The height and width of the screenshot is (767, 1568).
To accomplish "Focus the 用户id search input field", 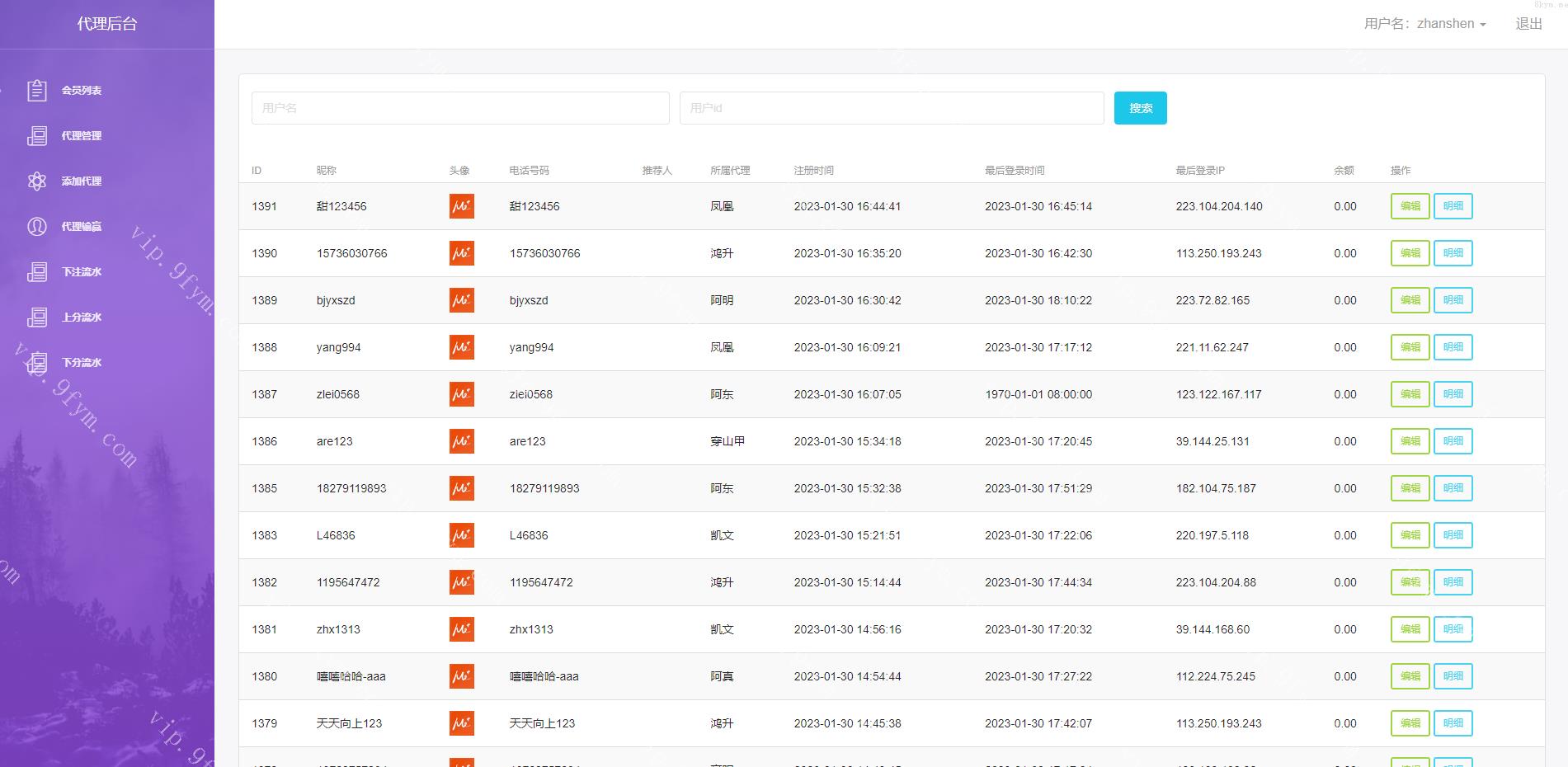I will tap(891, 108).
